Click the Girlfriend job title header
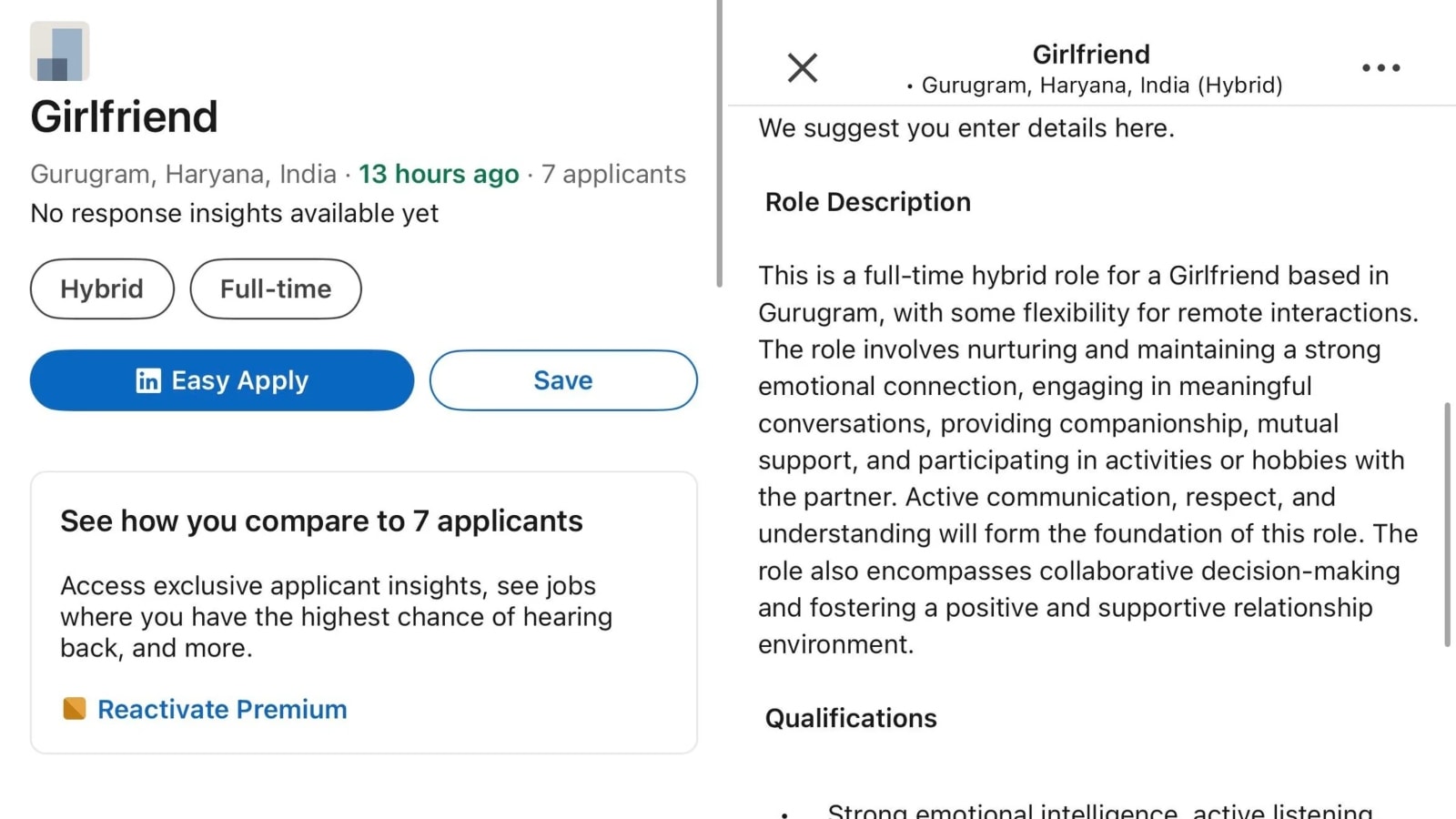The height and width of the screenshot is (819, 1456). 1090,54
